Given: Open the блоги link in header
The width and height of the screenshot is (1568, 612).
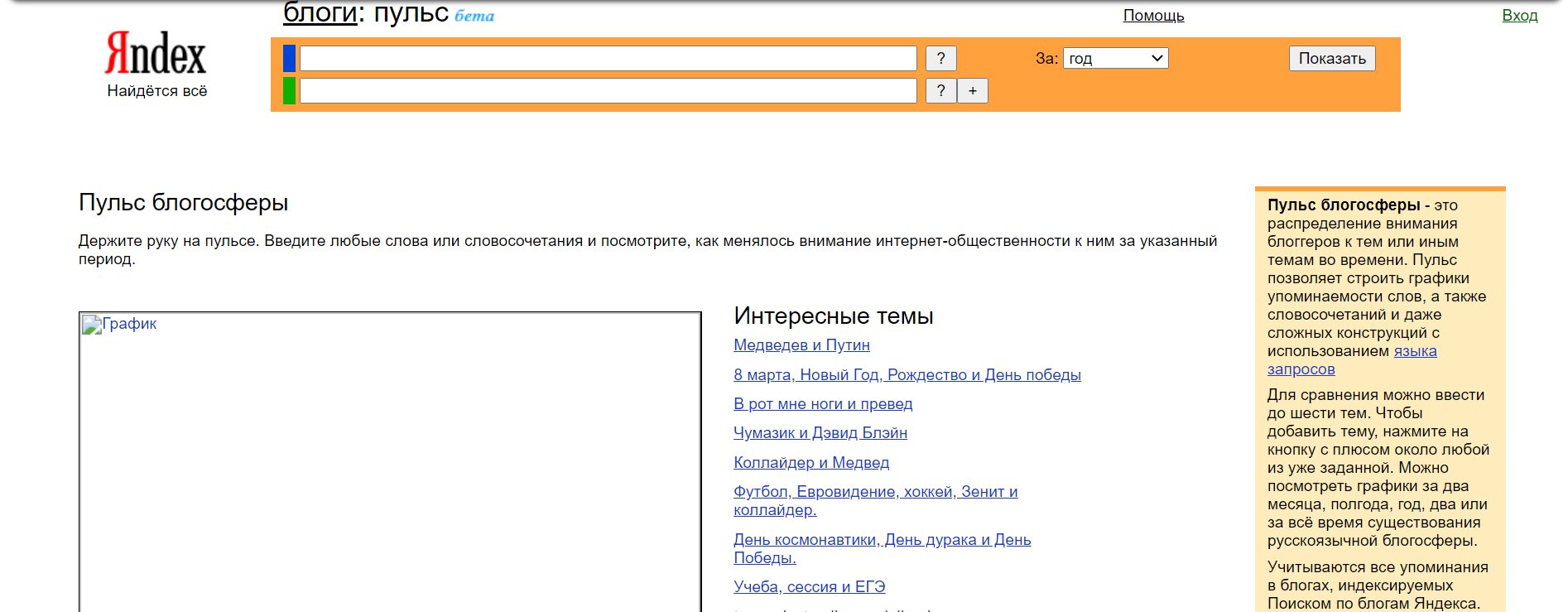Looking at the screenshot, I should pos(320,12).
